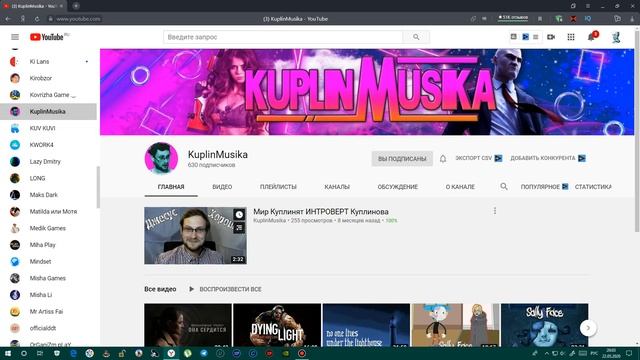The image size is (640, 360).
Task: Click ДОБАВИТЬ КОНКУРЕНТА button
Action: (548, 158)
